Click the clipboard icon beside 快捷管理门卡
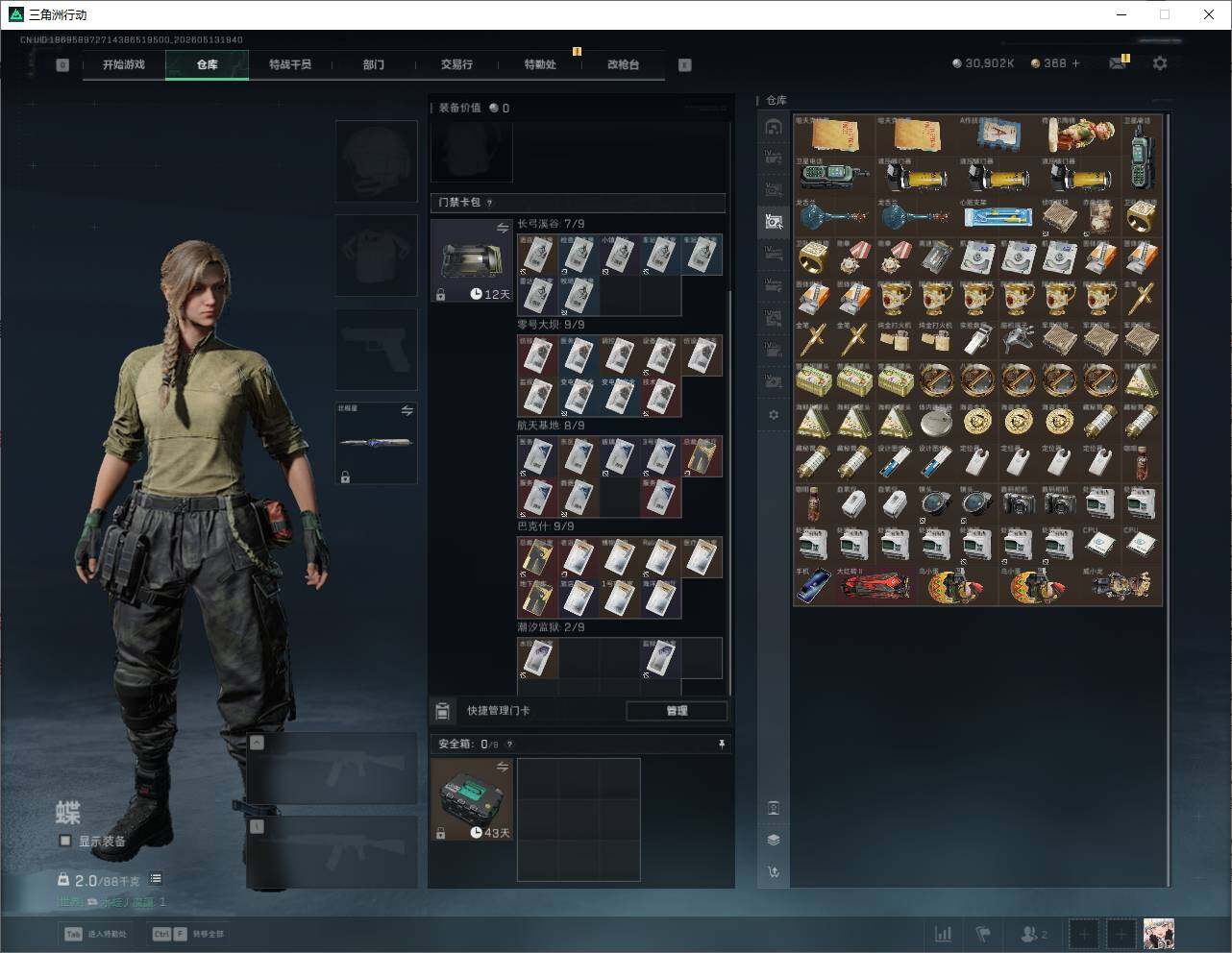 (442, 711)
